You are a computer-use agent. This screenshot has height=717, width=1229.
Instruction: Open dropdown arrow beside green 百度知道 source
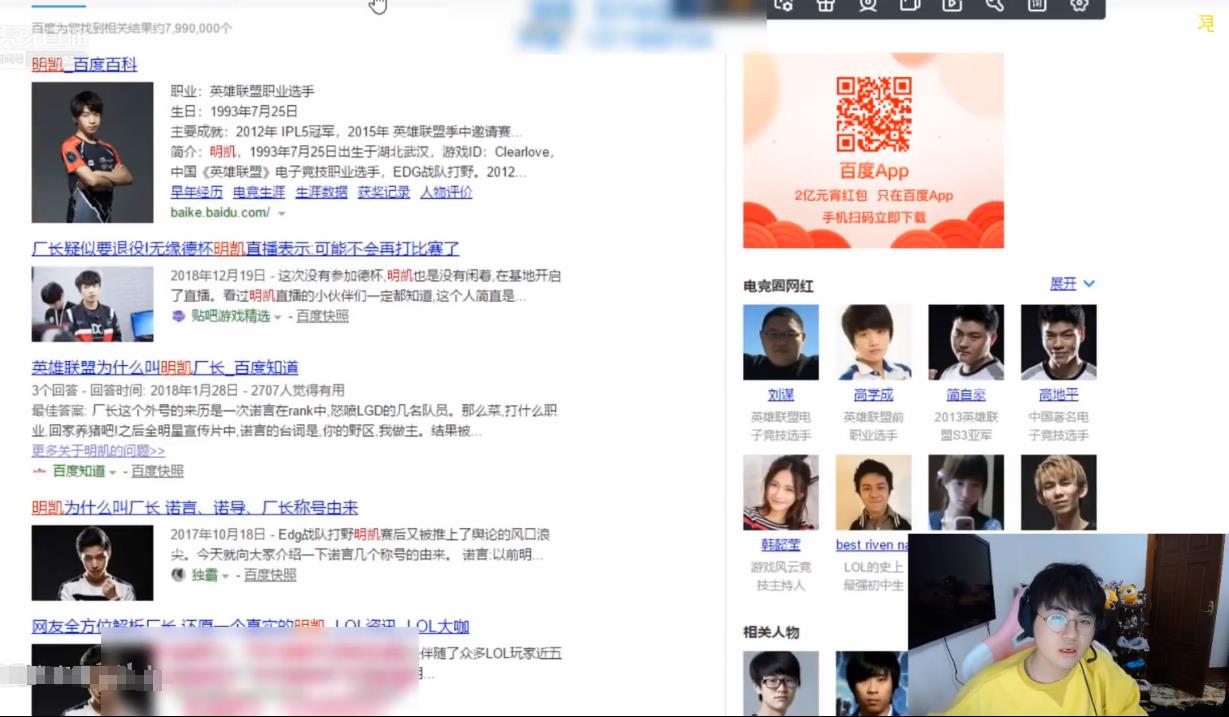coord(113,472)
